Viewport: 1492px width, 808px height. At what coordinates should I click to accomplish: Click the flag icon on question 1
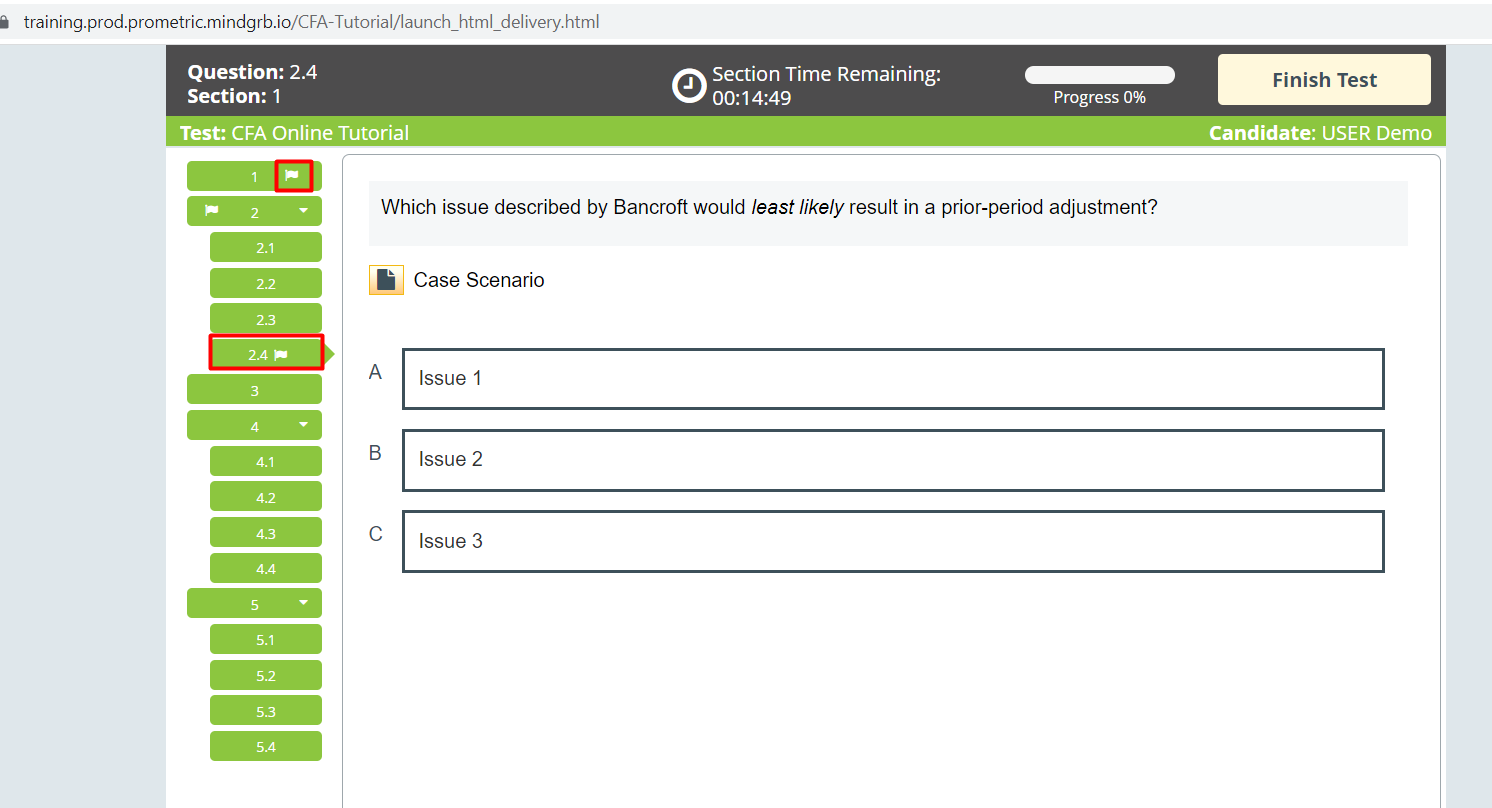coord(292,176)
